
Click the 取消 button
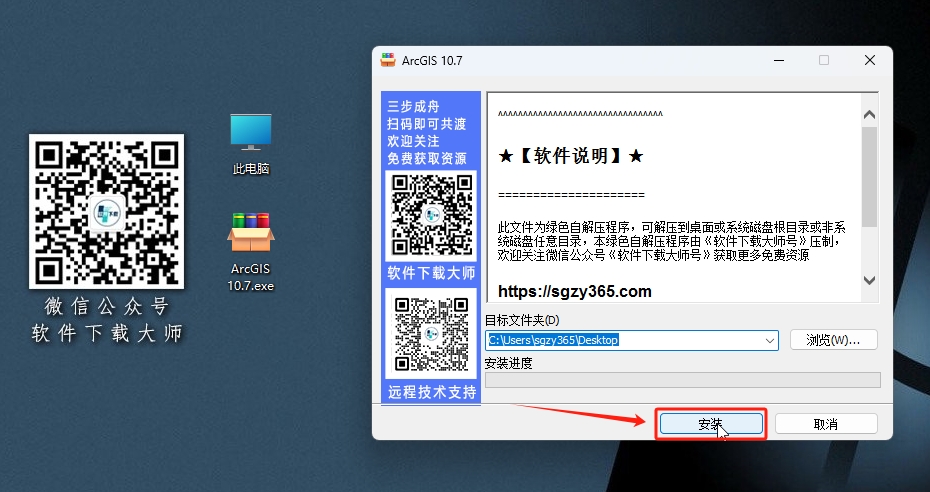[x=826, y=424]
